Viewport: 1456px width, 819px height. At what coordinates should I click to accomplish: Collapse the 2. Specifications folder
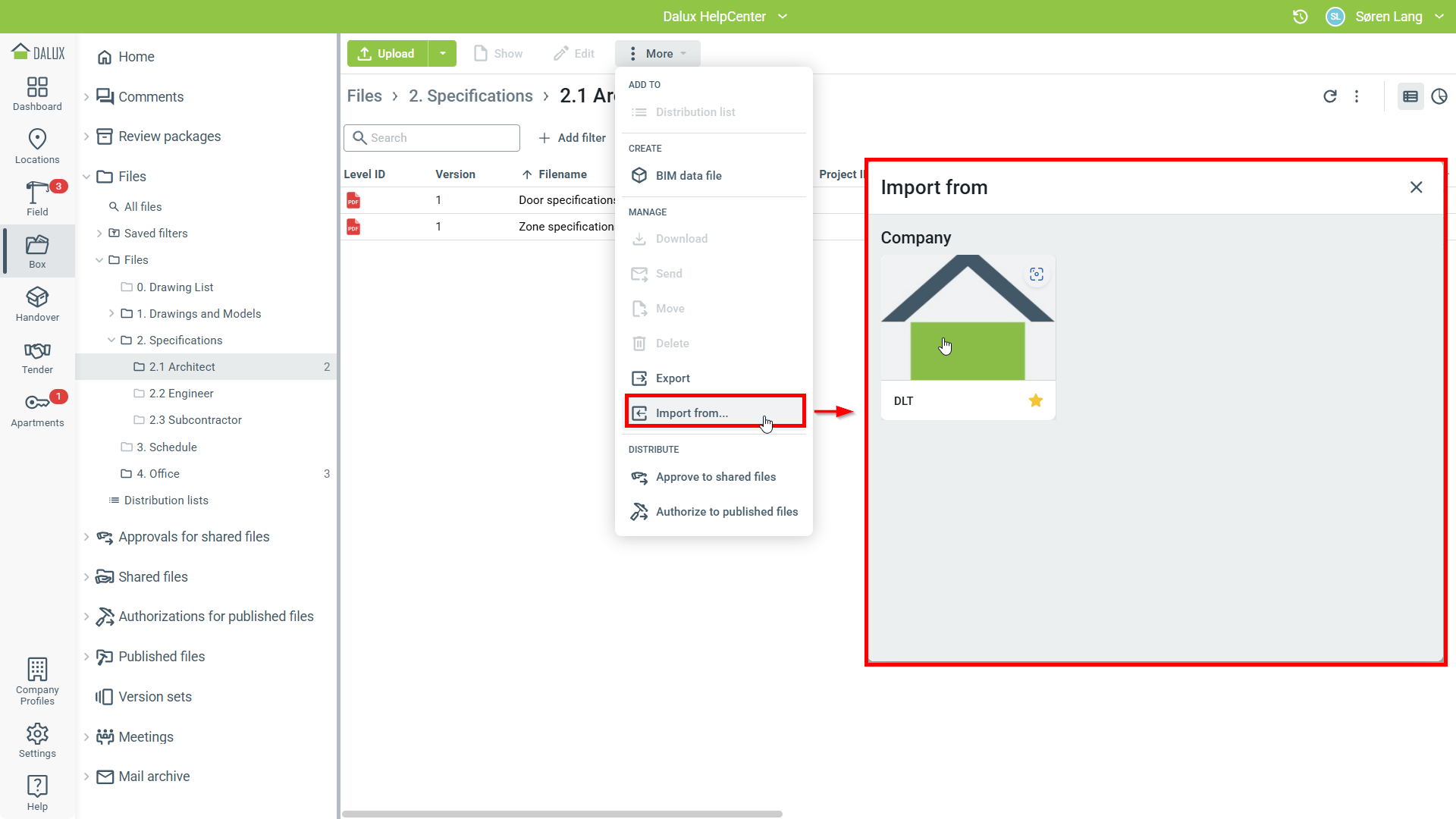tap(111, 340)
